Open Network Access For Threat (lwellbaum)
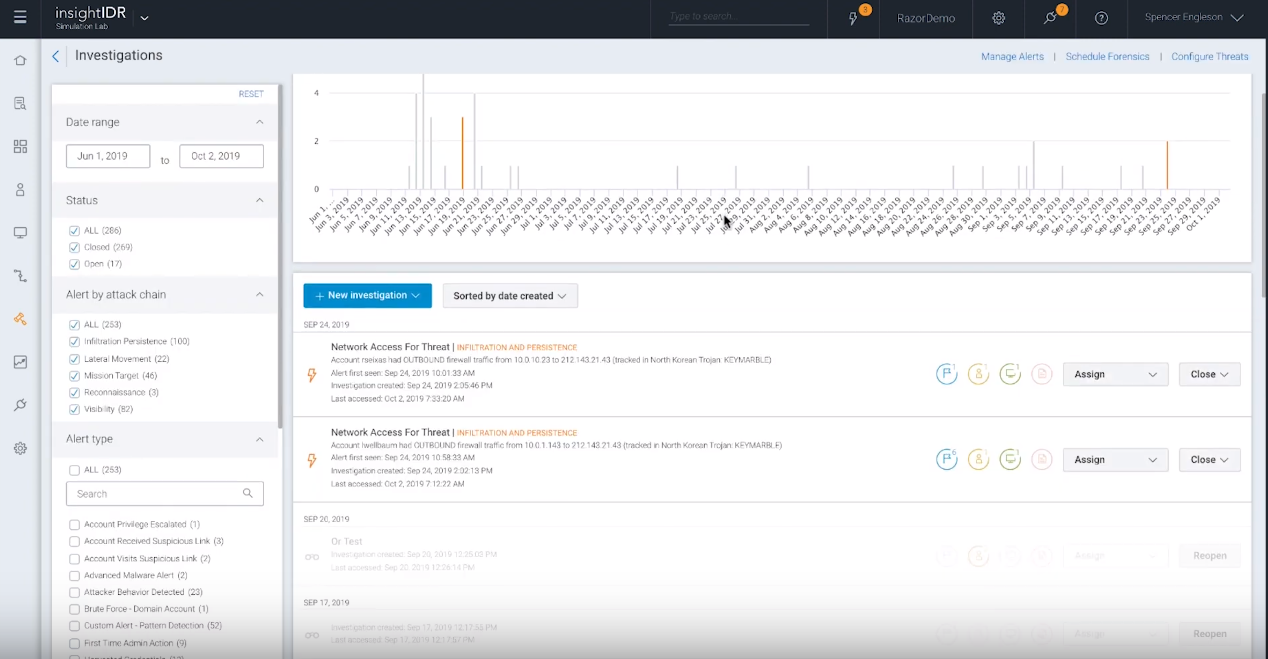The width and height of the screenshot is (1268, 659). tap(390, 432)
